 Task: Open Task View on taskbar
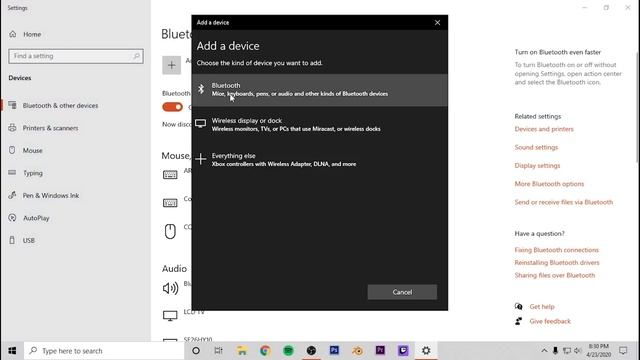[x=219, y=351]
